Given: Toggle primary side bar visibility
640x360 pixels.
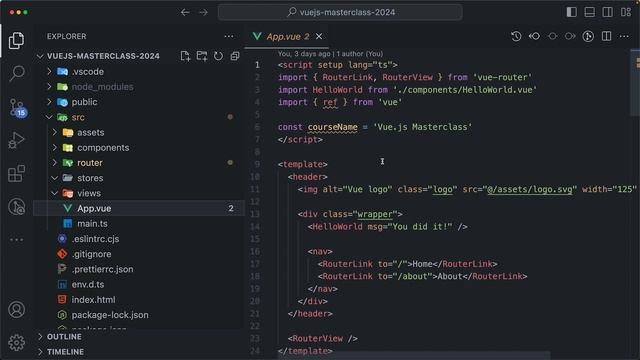Looking at the screenshot, I should coord(571,12).
